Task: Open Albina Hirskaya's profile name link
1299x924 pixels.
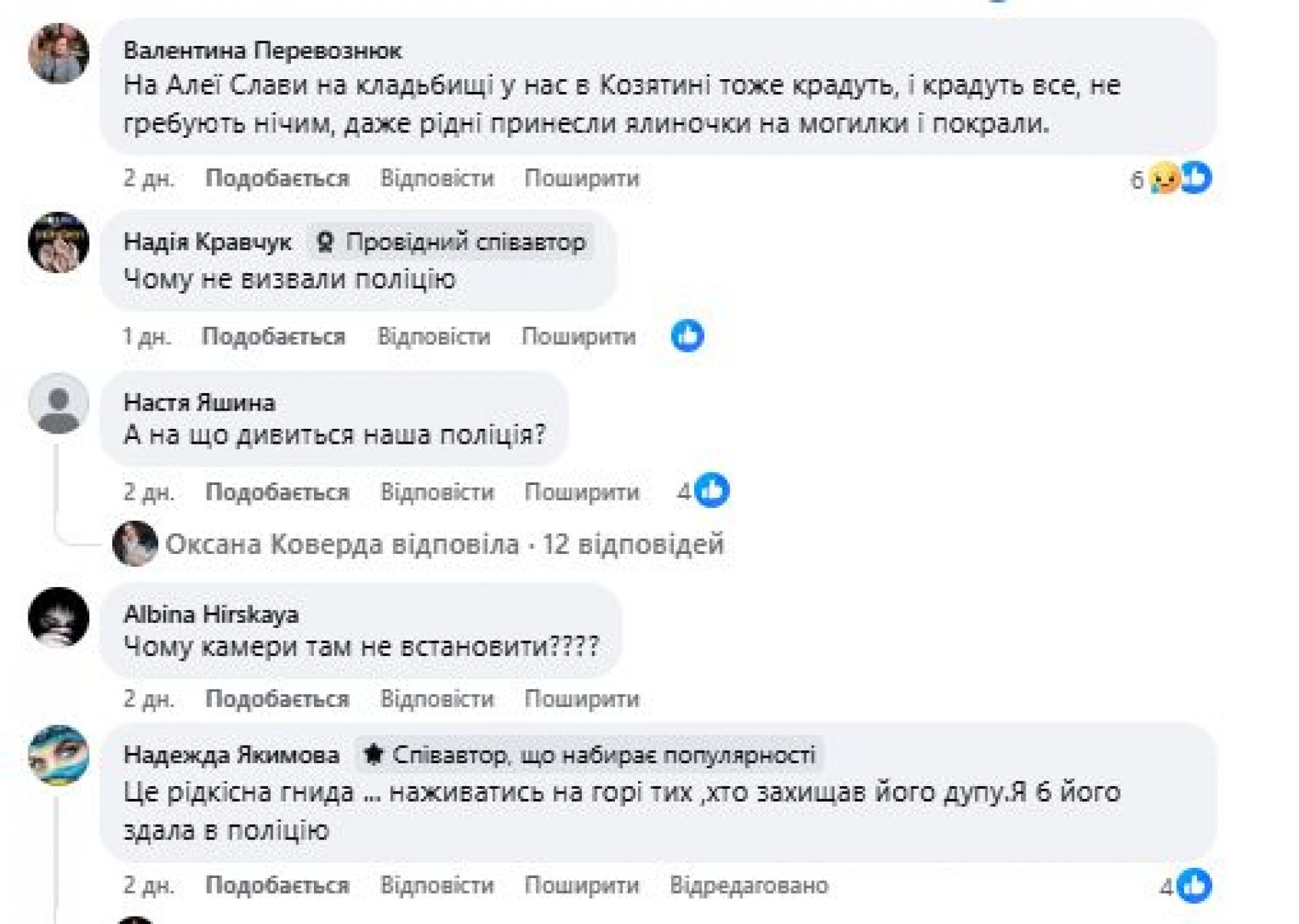Action: tap(211, 614)
